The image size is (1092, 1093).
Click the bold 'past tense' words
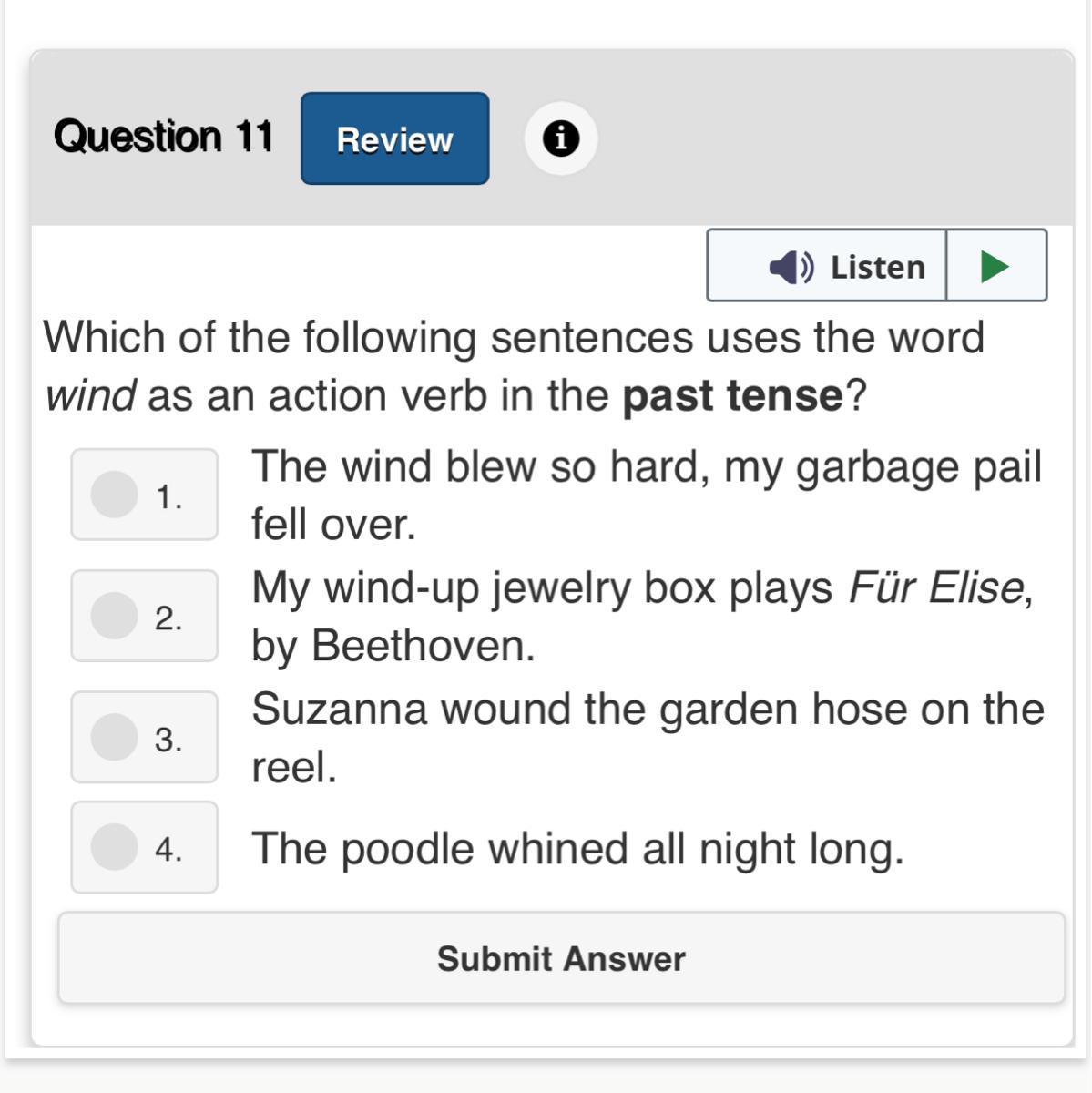[733, 396]
